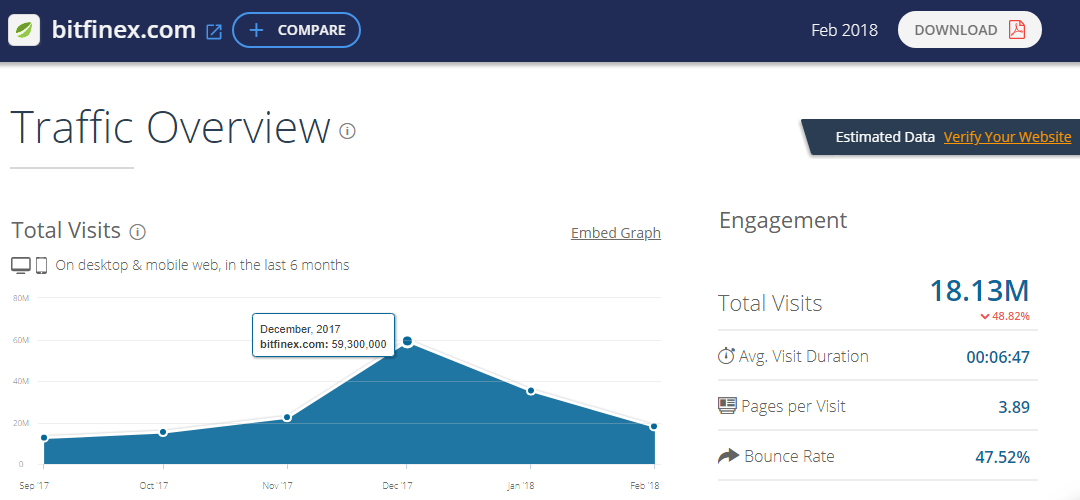Image resolution: width=1080 pixels, height=500 pixels.
Task: Click the mobile device icon
Action: point(42,265)
